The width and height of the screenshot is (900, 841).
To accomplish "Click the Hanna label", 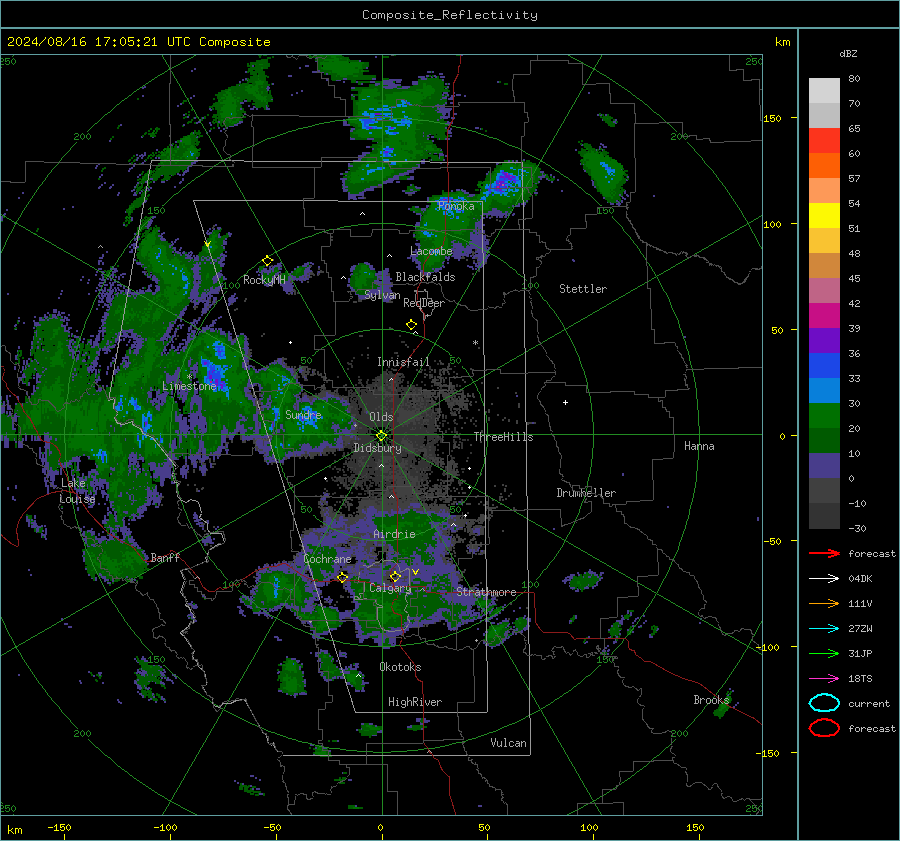I will [699, 446].
